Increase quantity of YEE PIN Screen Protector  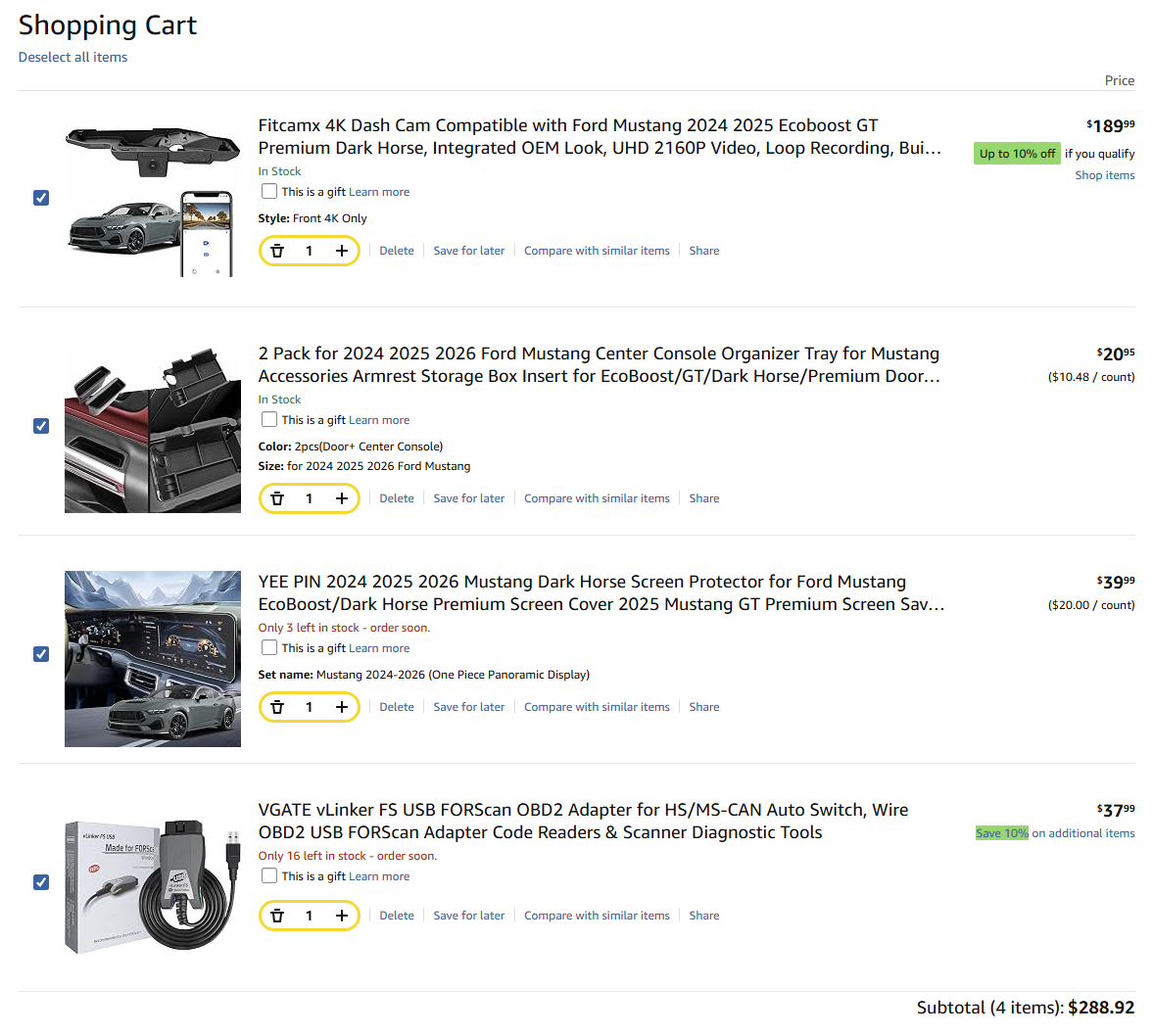tap(342, 707)
